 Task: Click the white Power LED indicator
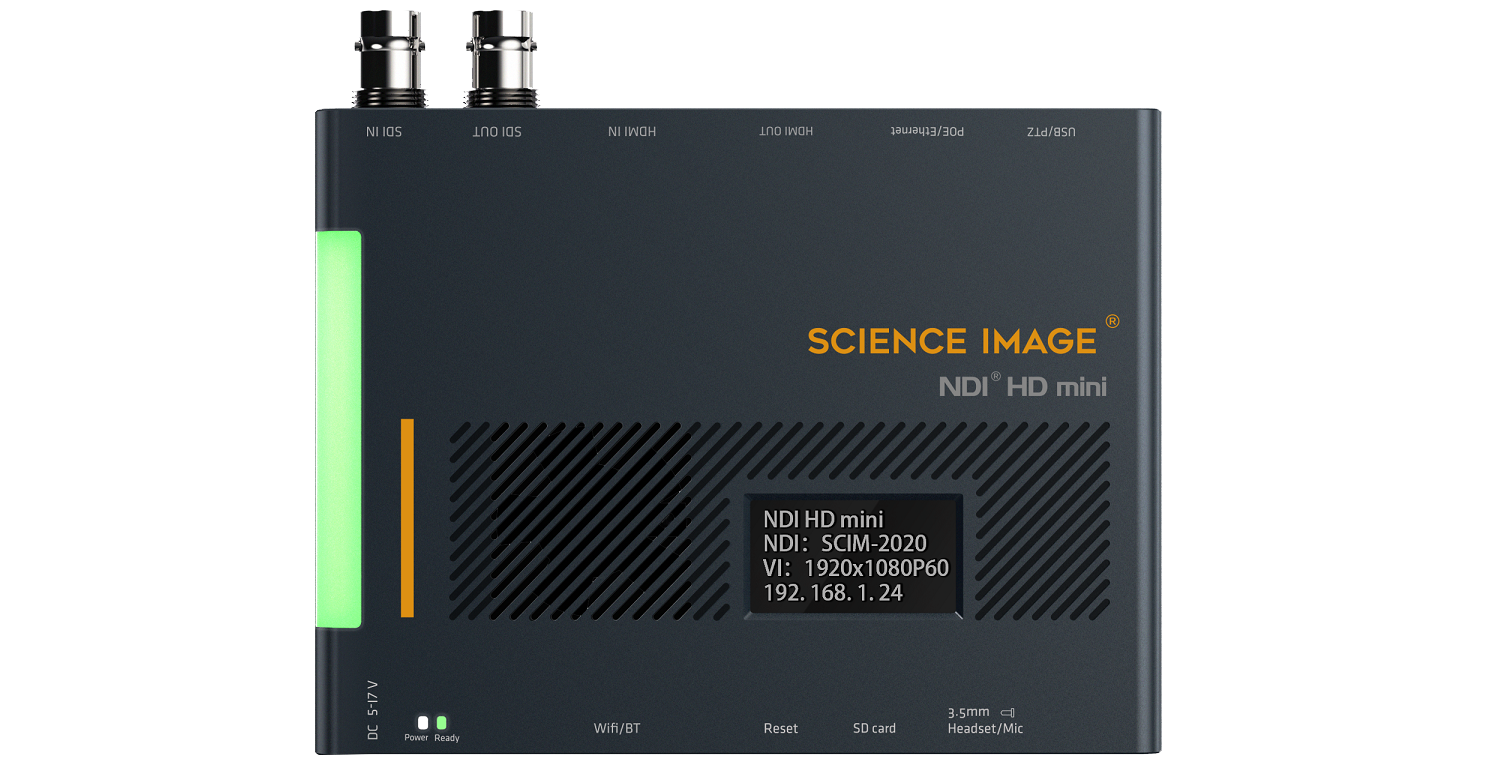tap(422, 722)
